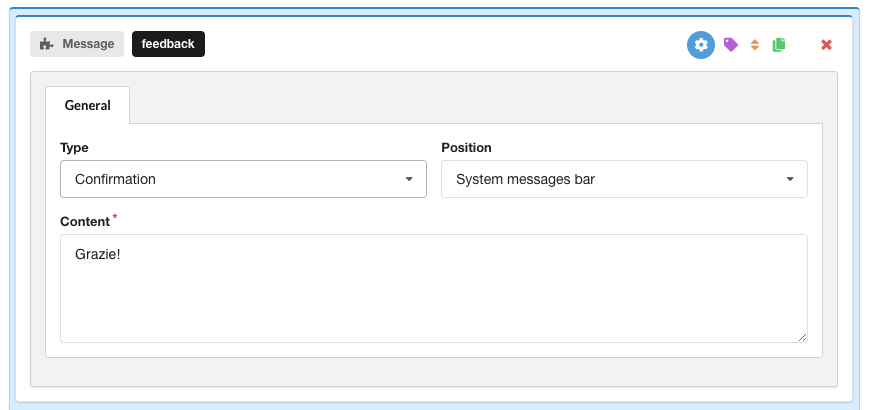870x410 pixels.
Task: Open the component settings gear icon
Action: [701, 44]
